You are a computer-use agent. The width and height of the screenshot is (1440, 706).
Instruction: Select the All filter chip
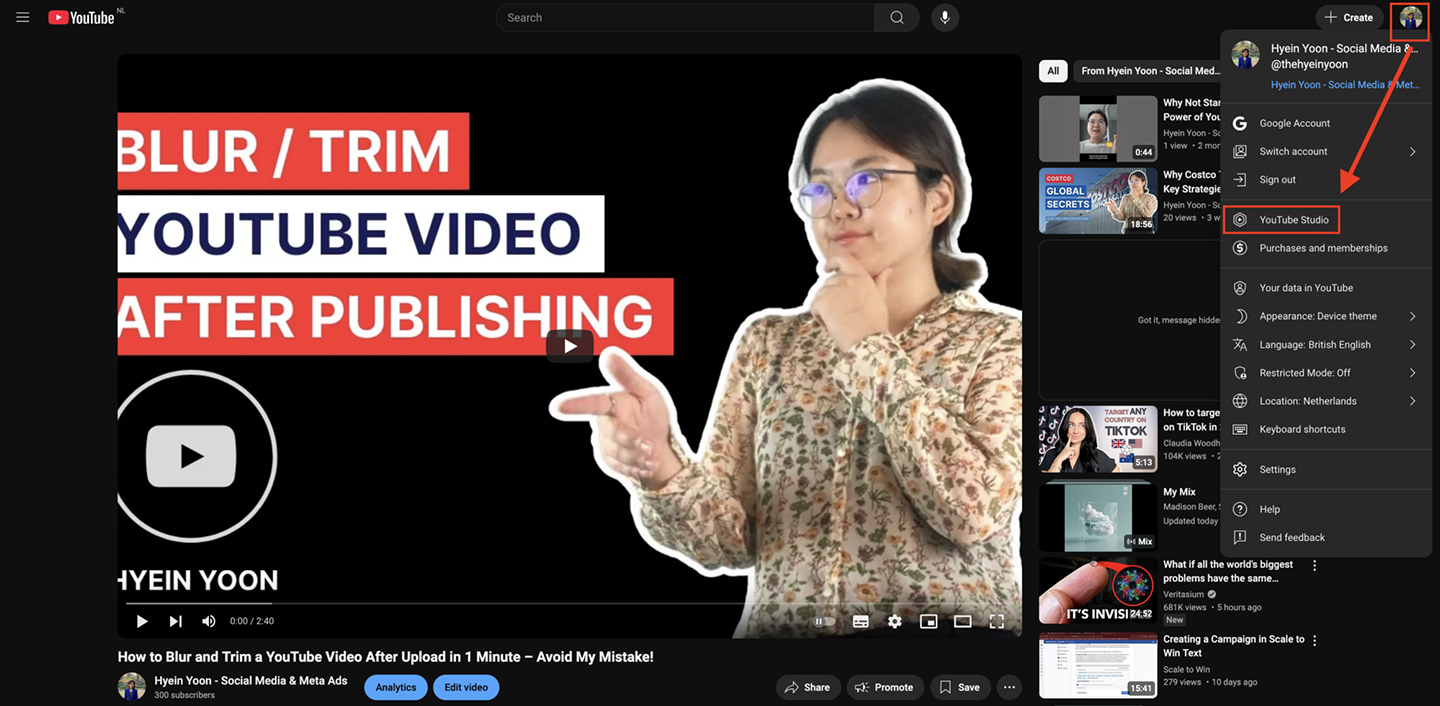tap(1053, 71)
